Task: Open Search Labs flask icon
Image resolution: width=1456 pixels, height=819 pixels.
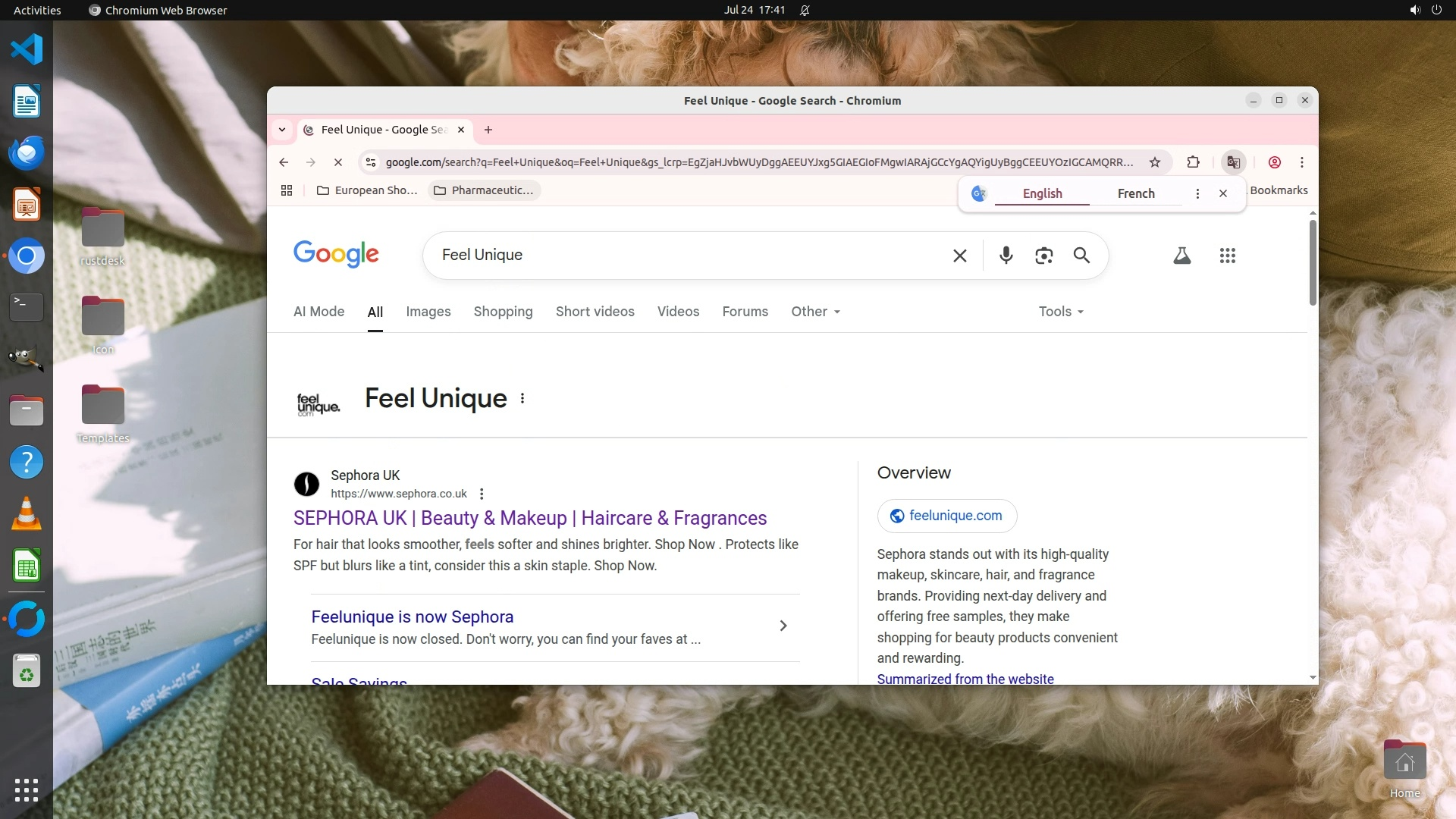Action: click(1181, 256)
